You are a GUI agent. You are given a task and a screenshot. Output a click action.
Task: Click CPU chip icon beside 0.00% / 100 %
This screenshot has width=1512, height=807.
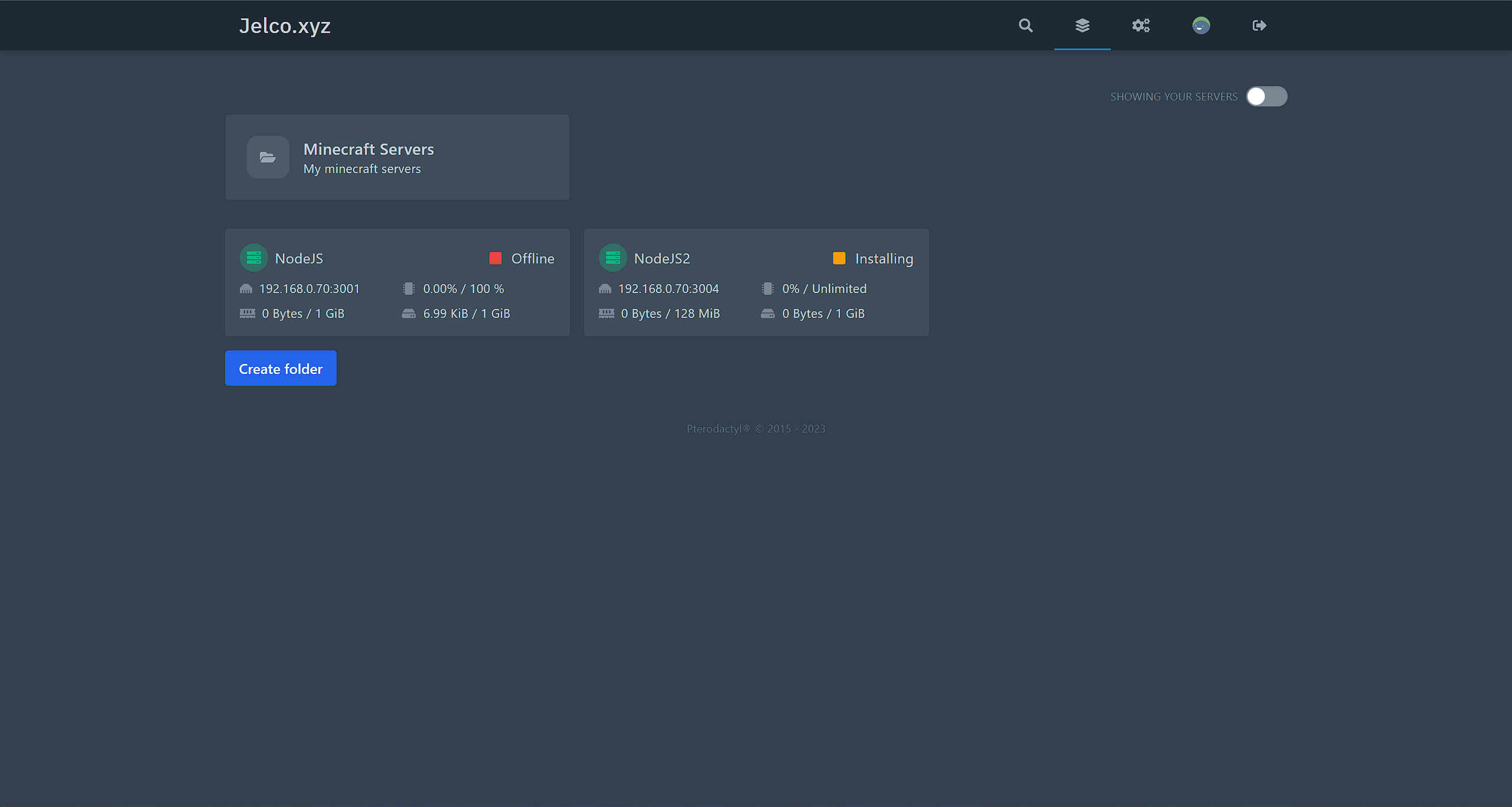tap(408, 289)
